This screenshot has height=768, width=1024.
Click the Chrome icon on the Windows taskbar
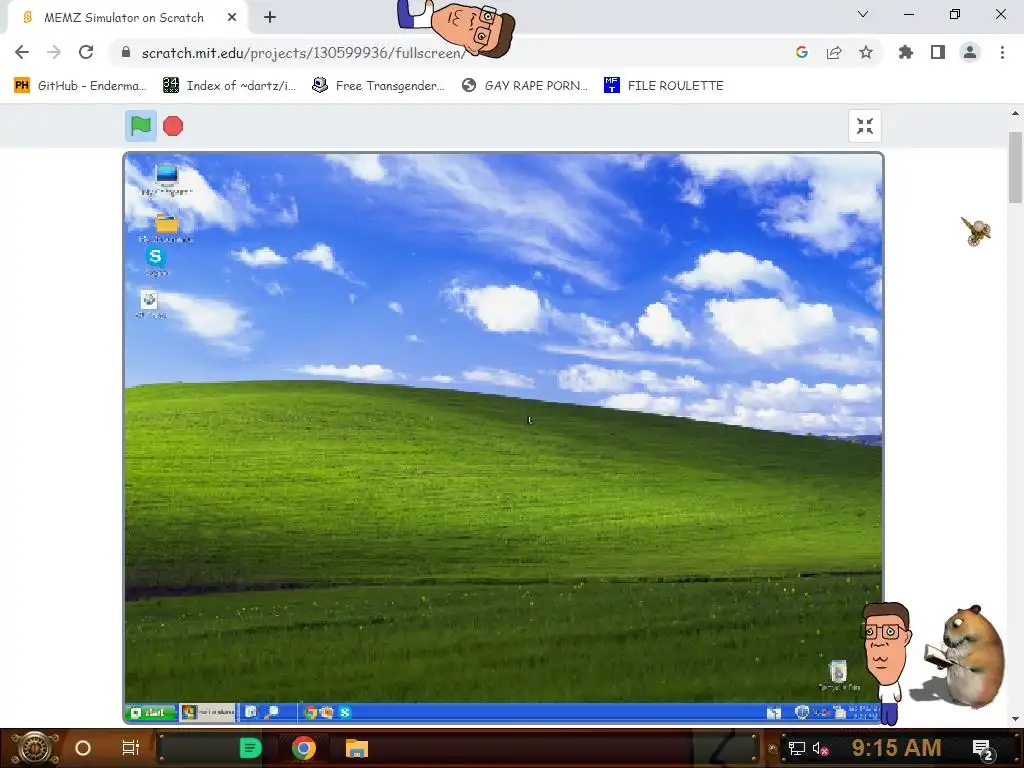pos(304,748)
